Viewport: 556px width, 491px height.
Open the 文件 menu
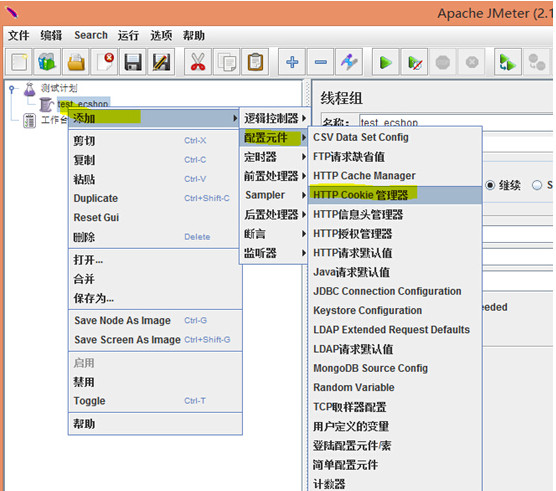(x=19, y=35)
